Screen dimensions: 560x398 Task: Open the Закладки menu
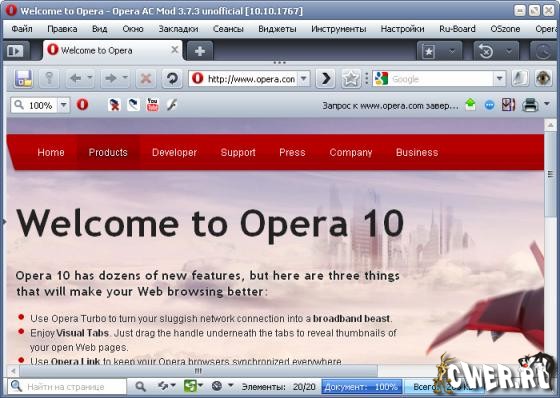click(x=178, y=29)
